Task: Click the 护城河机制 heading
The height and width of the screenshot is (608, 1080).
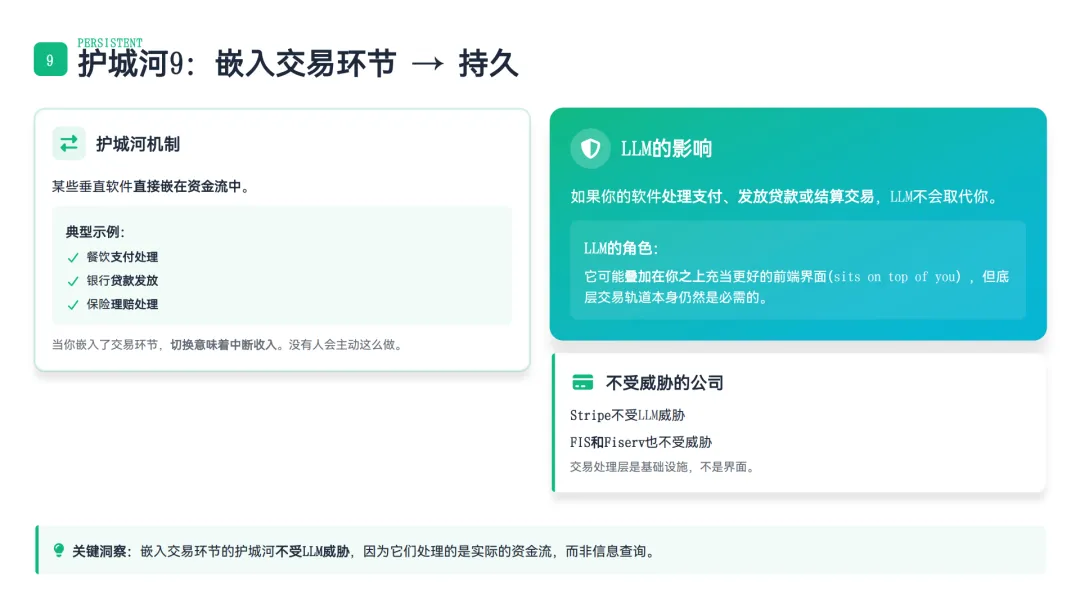Action: click(138, 144)
